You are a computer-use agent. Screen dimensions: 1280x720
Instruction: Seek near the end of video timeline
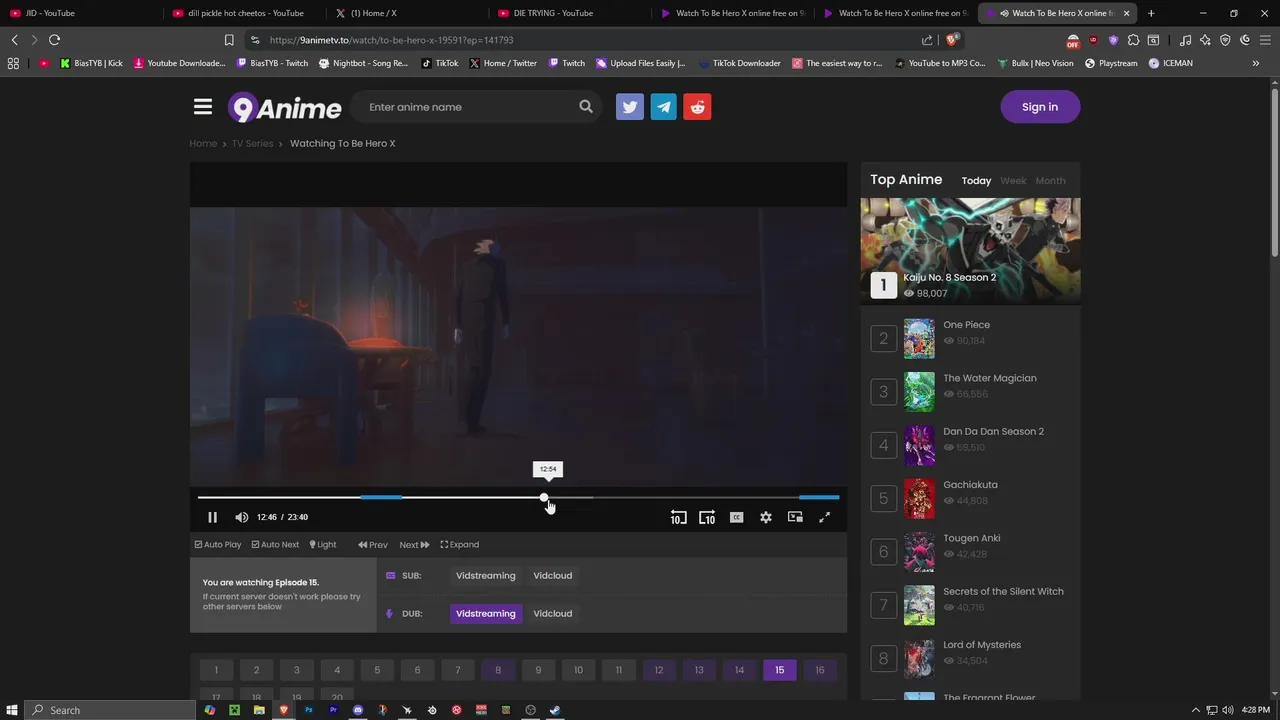(x=820, y=497)
